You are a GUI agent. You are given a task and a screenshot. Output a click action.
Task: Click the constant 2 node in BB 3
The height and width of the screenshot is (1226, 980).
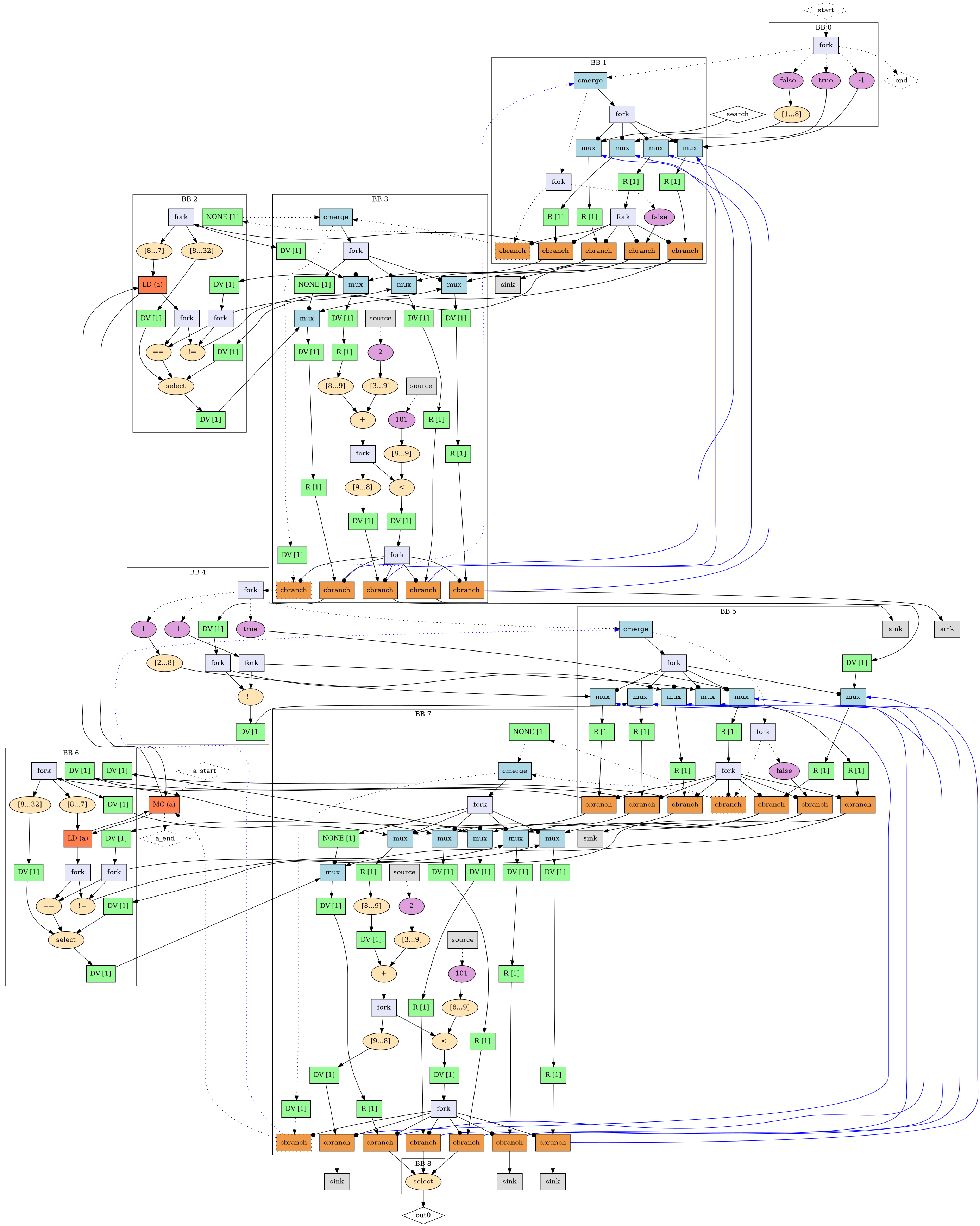coord(381,352)
